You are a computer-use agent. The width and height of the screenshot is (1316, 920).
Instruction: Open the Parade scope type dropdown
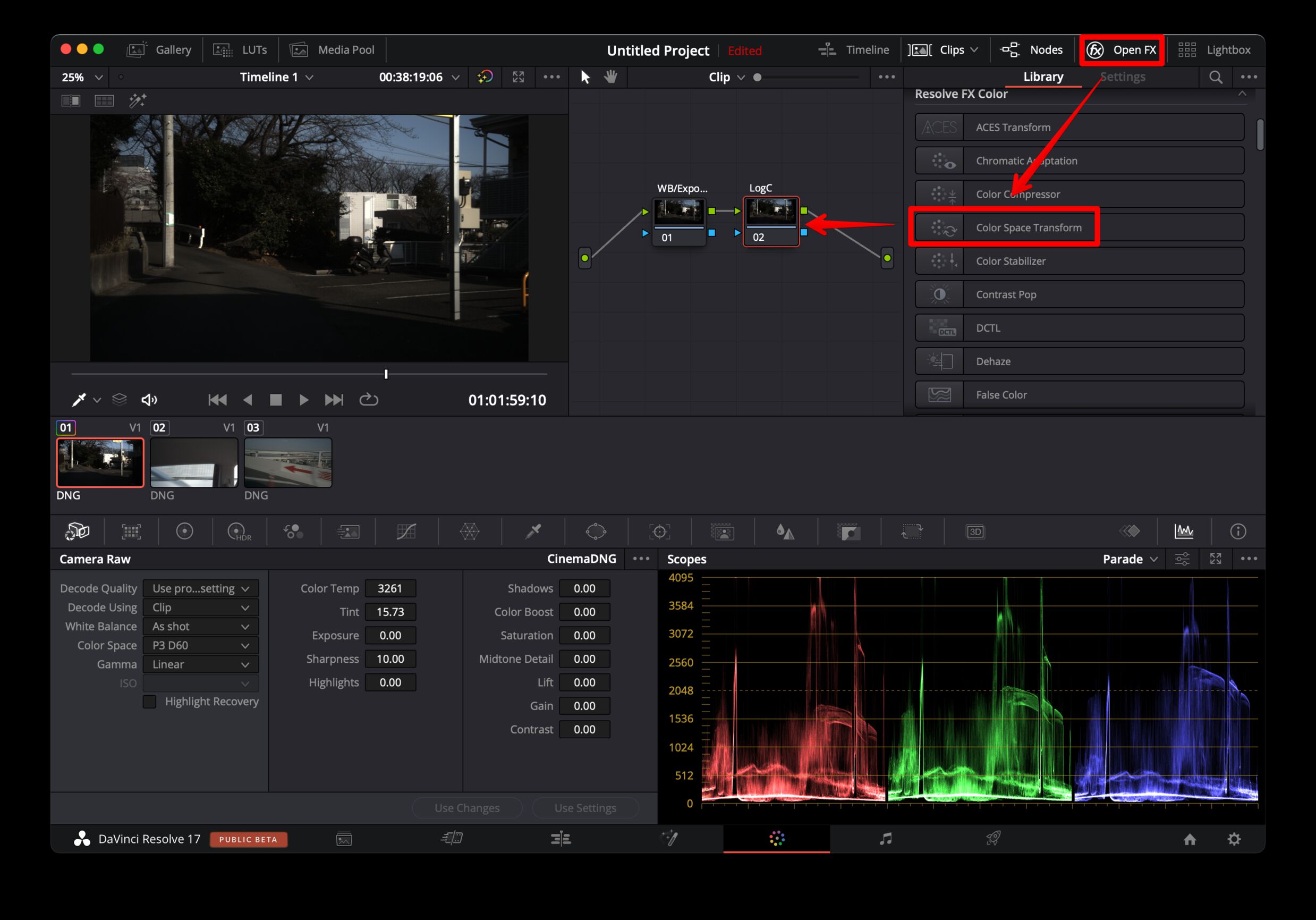coord(1130,559)
